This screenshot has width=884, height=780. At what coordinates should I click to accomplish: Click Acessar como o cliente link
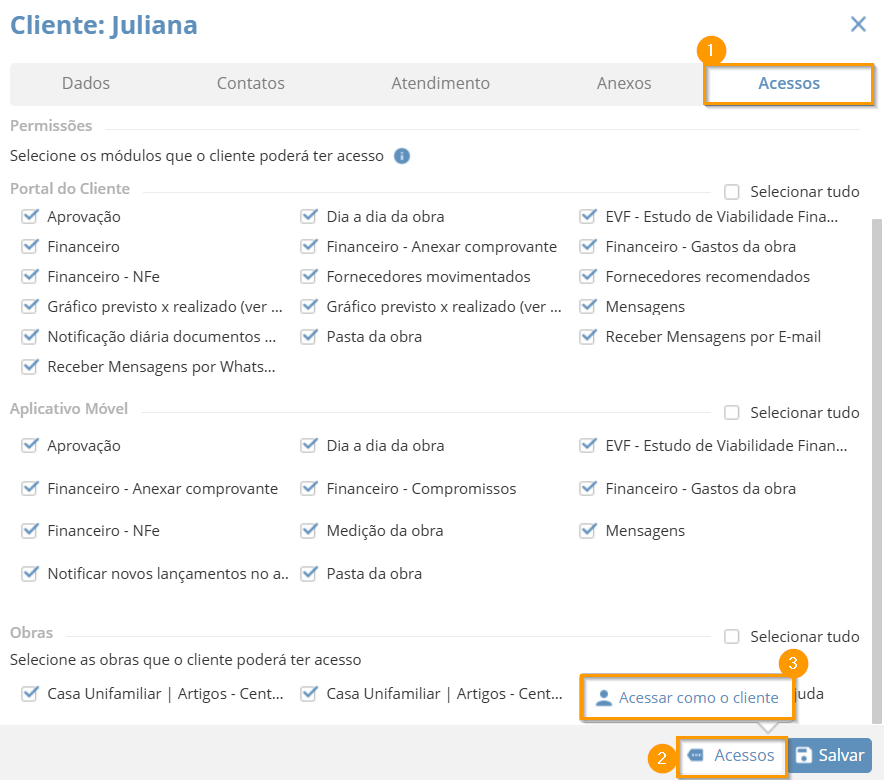click(698, 698)
